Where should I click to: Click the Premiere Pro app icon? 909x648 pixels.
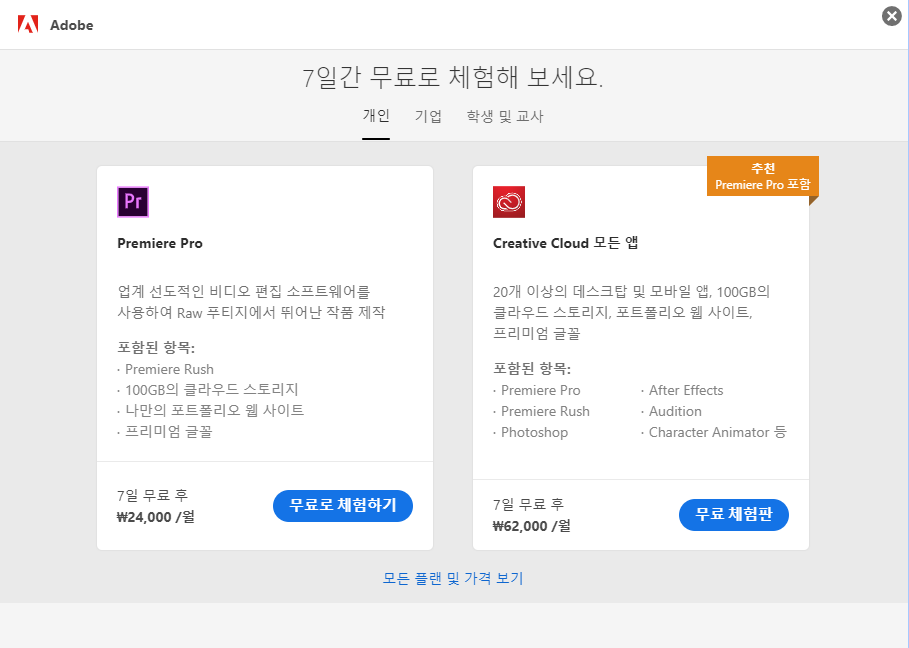pyautogui.click(x=133, y=202)
